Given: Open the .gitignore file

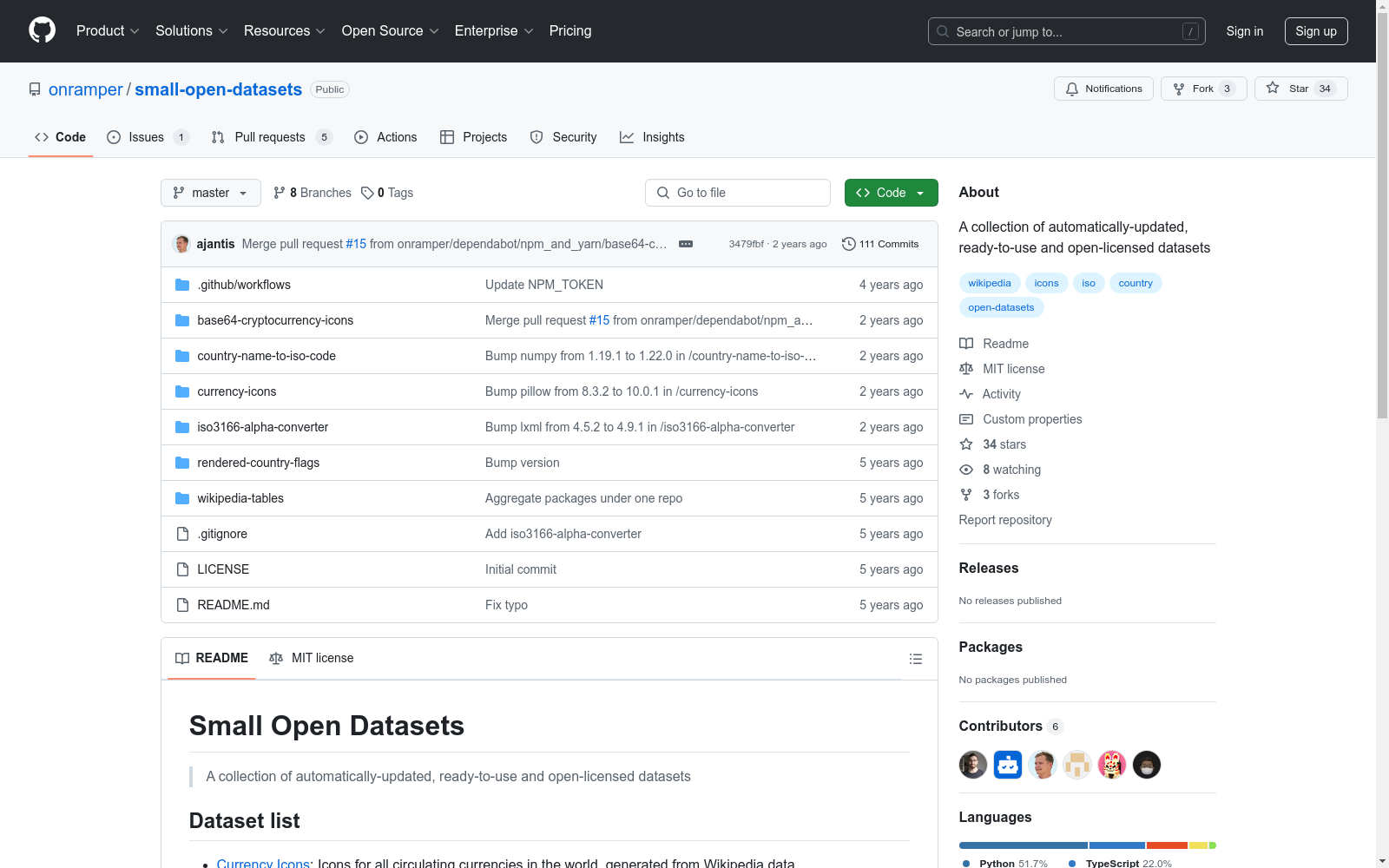Looking at the screenshot, I should click(x=222, y=534).
